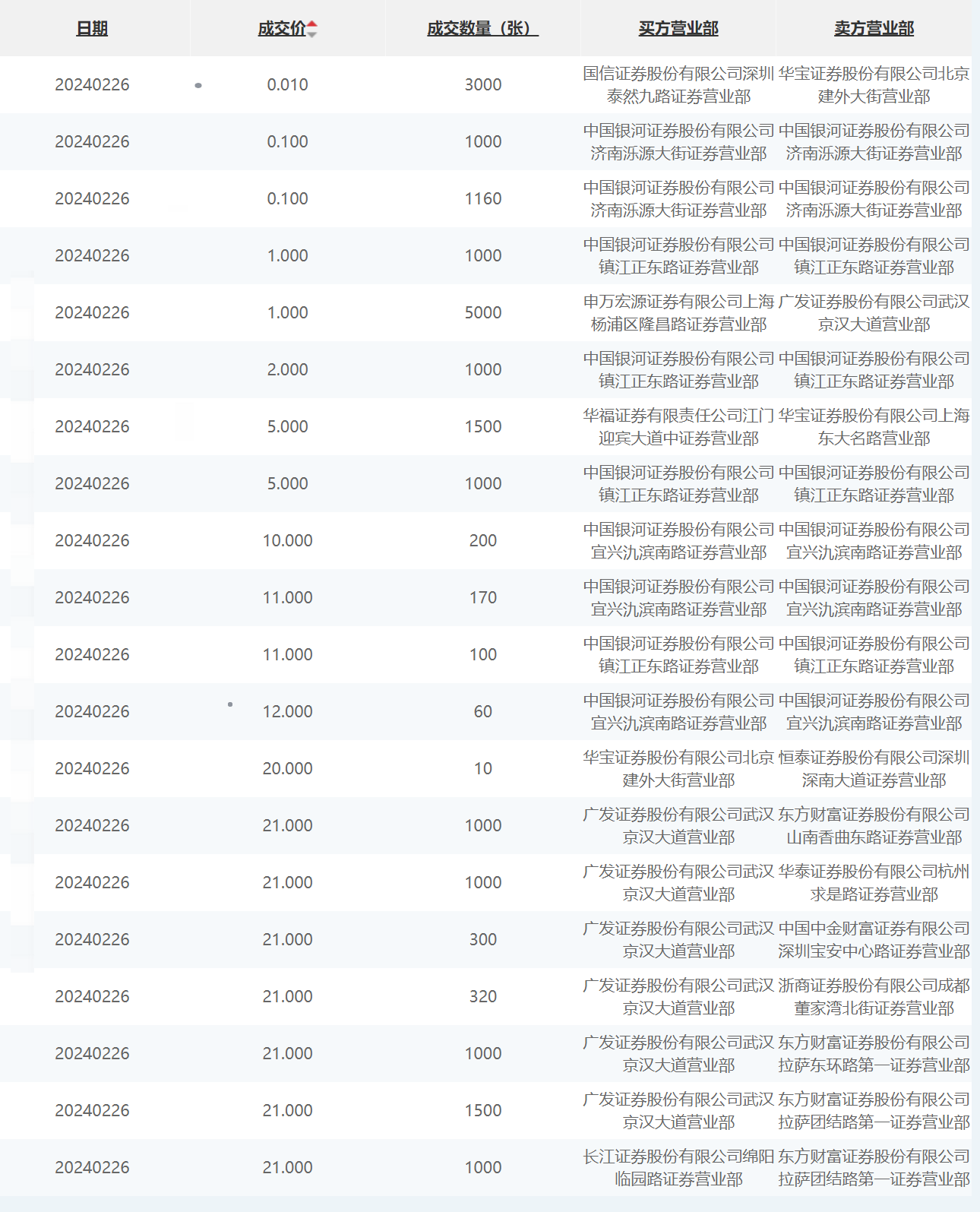Click the 170 quantity value
Screen dimensions: 980x1212
483,597
